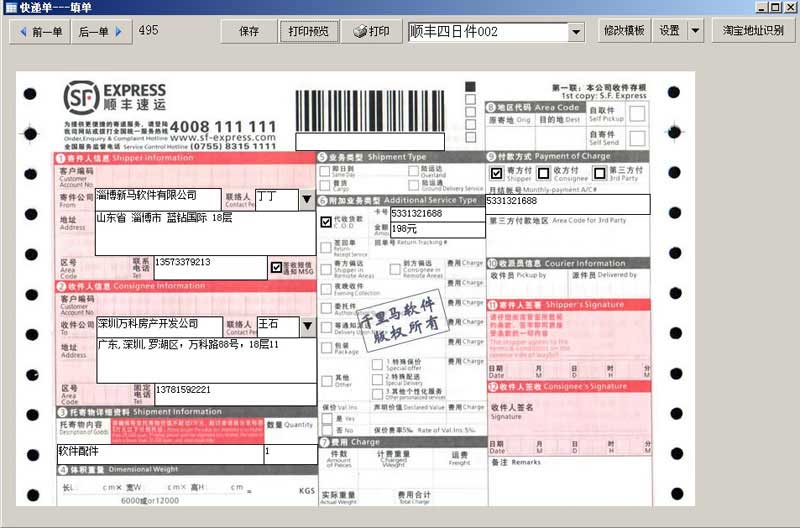
Task: Click the 保存 save button
Action: click(248, 31)
